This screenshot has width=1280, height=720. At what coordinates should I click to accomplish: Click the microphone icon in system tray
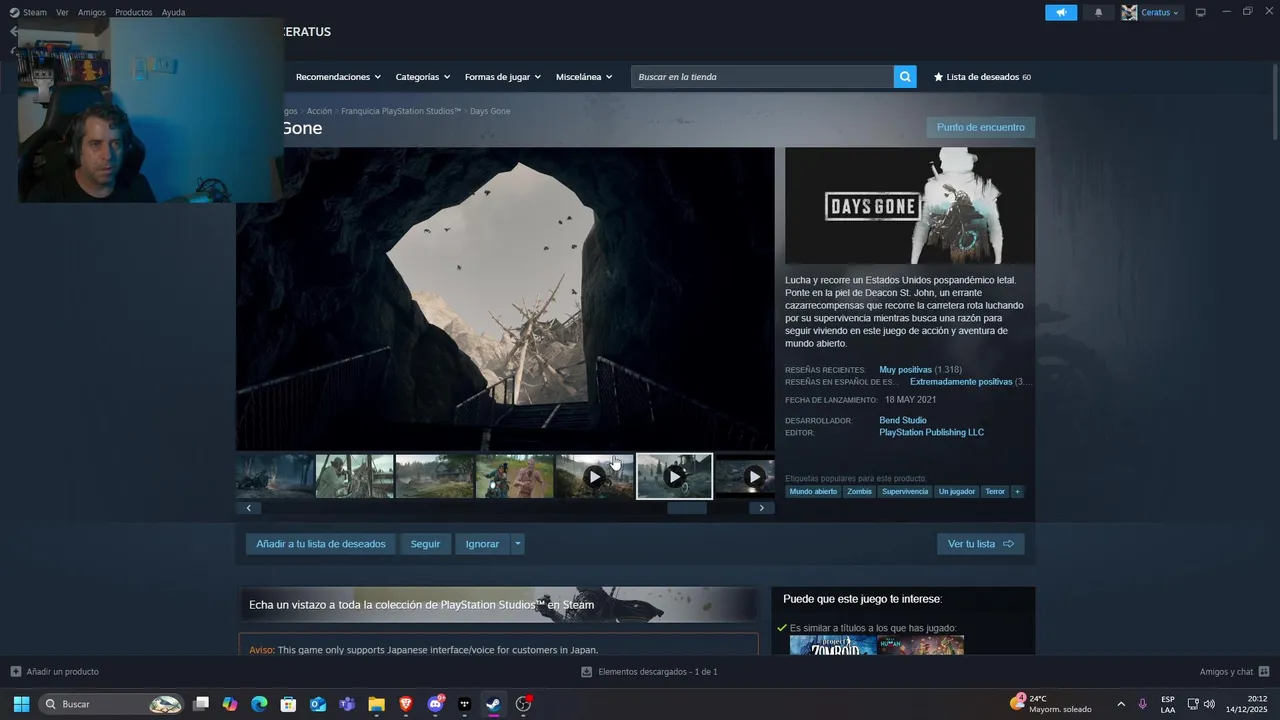click(x=1142, y=704)
